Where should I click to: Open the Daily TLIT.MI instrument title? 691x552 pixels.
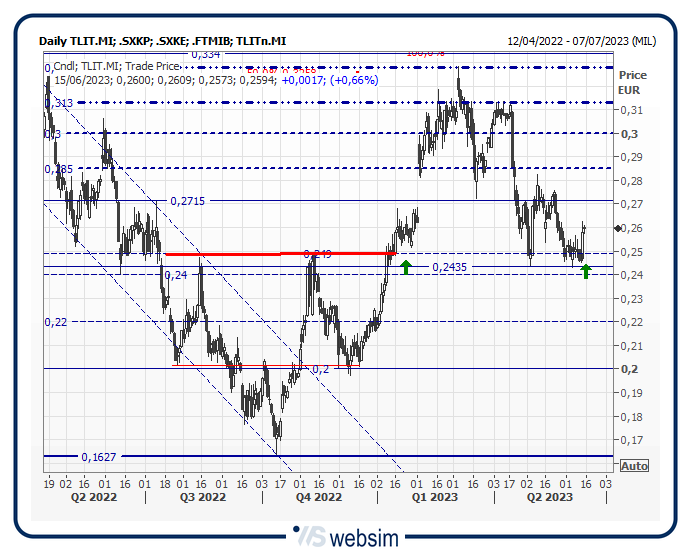pyautogui.click(x=162, y=41)
